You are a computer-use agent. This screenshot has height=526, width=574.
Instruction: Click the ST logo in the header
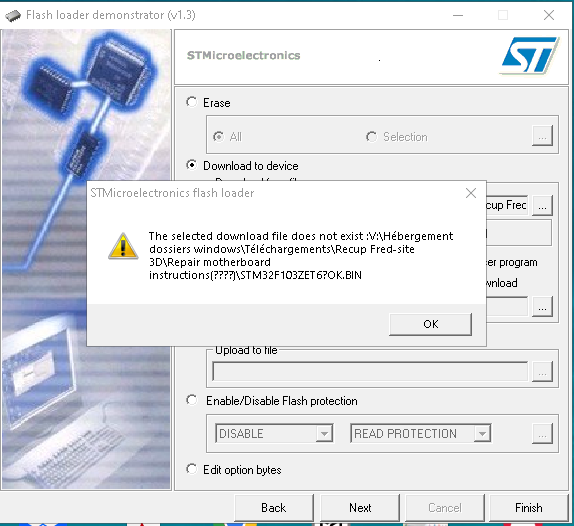pyautogui.click(x=530, y=55)
